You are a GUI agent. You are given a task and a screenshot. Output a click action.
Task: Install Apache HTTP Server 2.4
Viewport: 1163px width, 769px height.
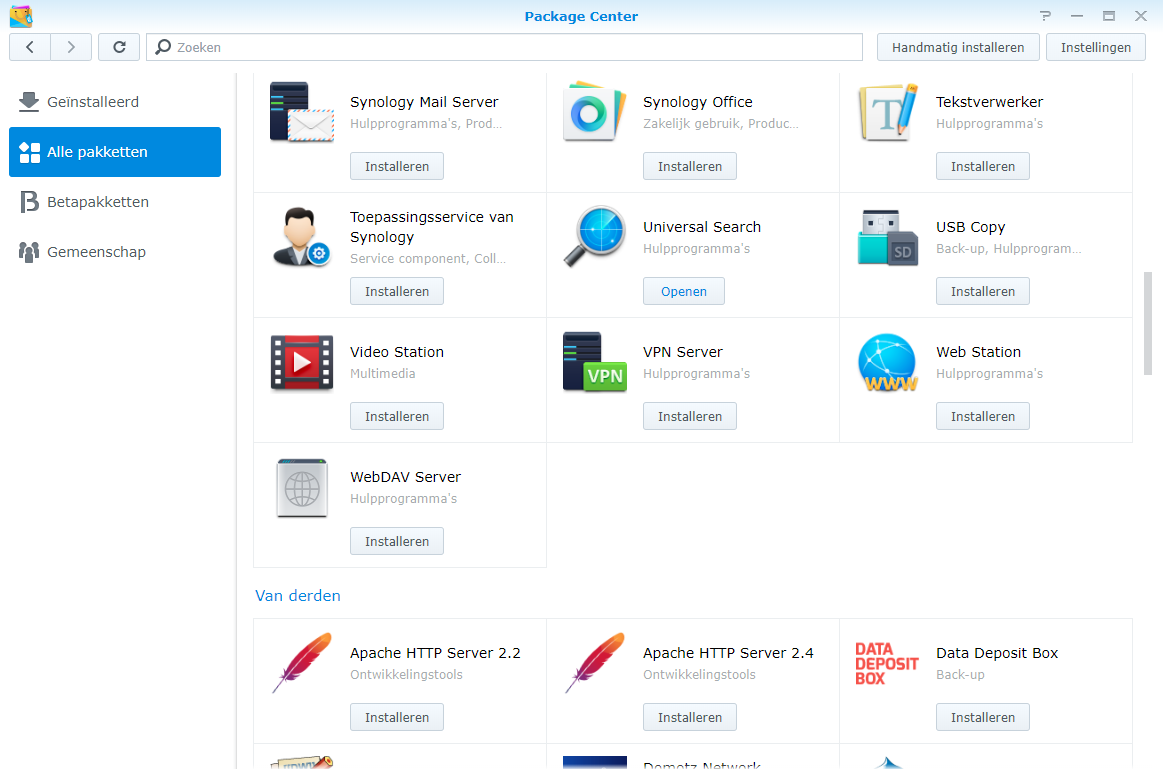(x=690, y=717)
